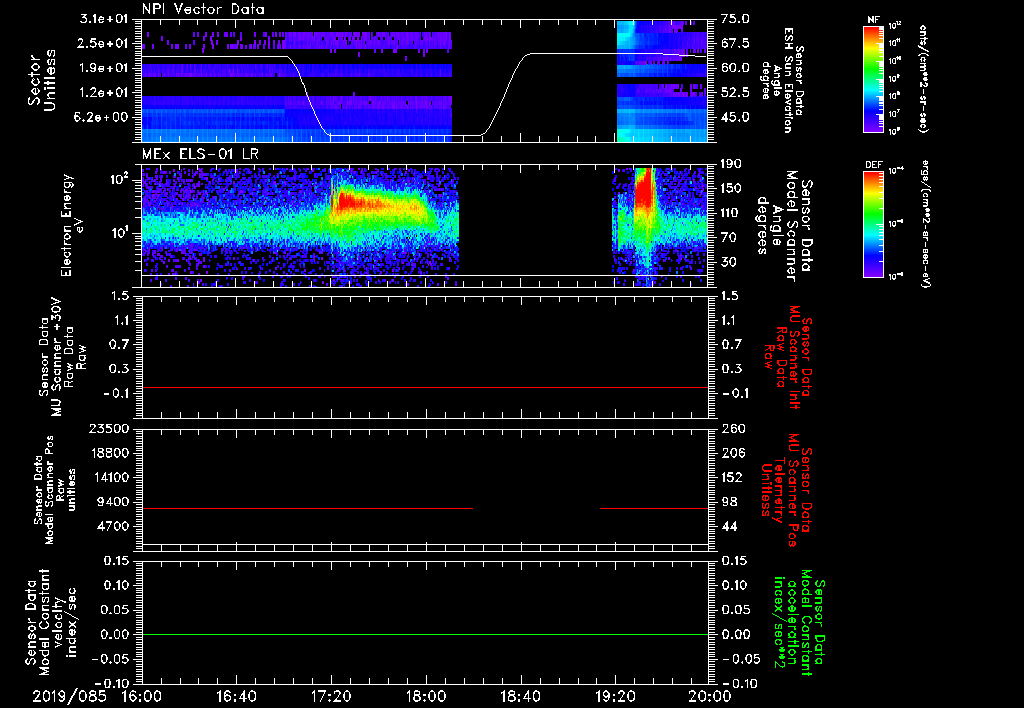Select the "Sector Unitless" axis title
This screenshot has height=708, width=1024.
pos(41,80)
